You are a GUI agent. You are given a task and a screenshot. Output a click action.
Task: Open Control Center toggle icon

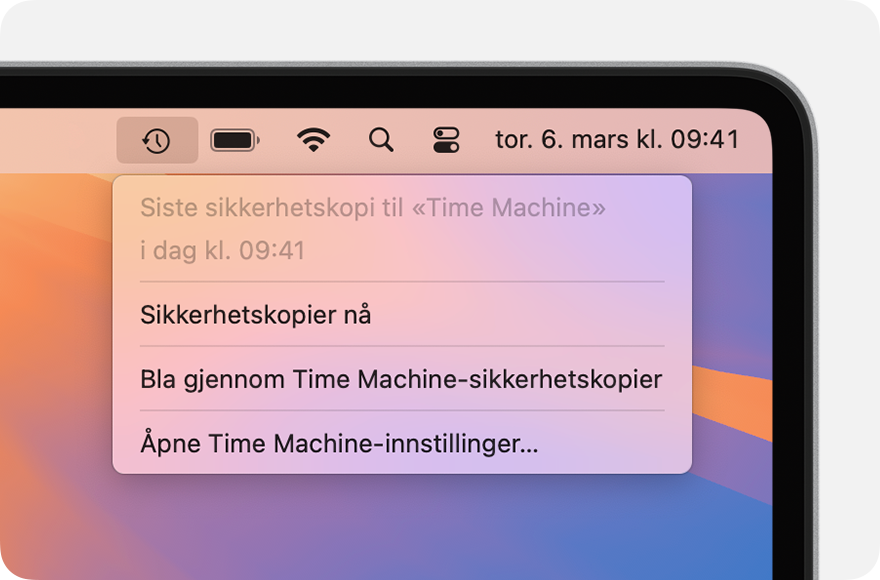click(x=446, y=140)
